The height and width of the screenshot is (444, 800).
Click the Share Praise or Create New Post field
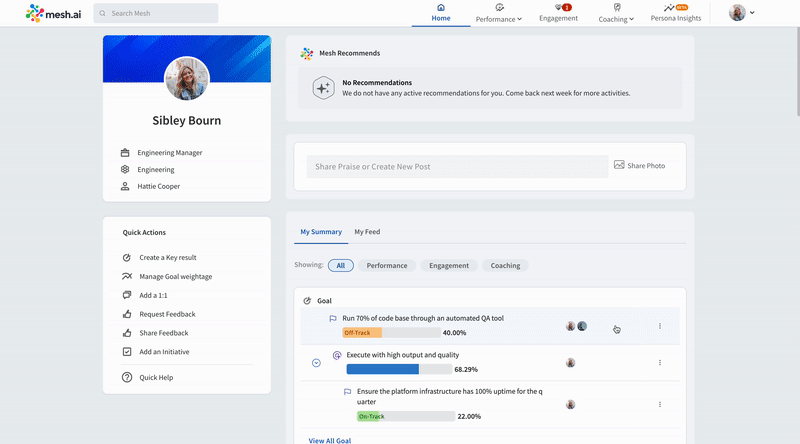pos(457,166)
